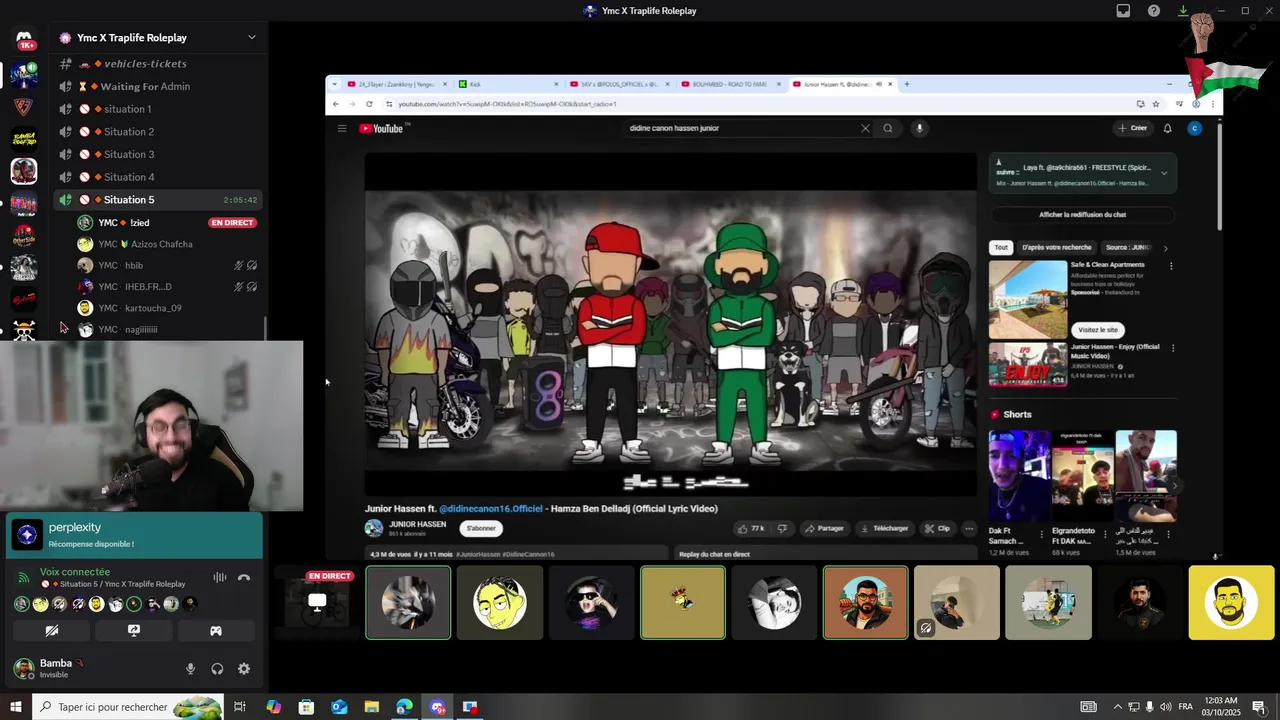The width and height of the screenshot is (1280, 720).
Task: Select the Source filter chip
Action: pyautogui.click(x=1128, y=247)
